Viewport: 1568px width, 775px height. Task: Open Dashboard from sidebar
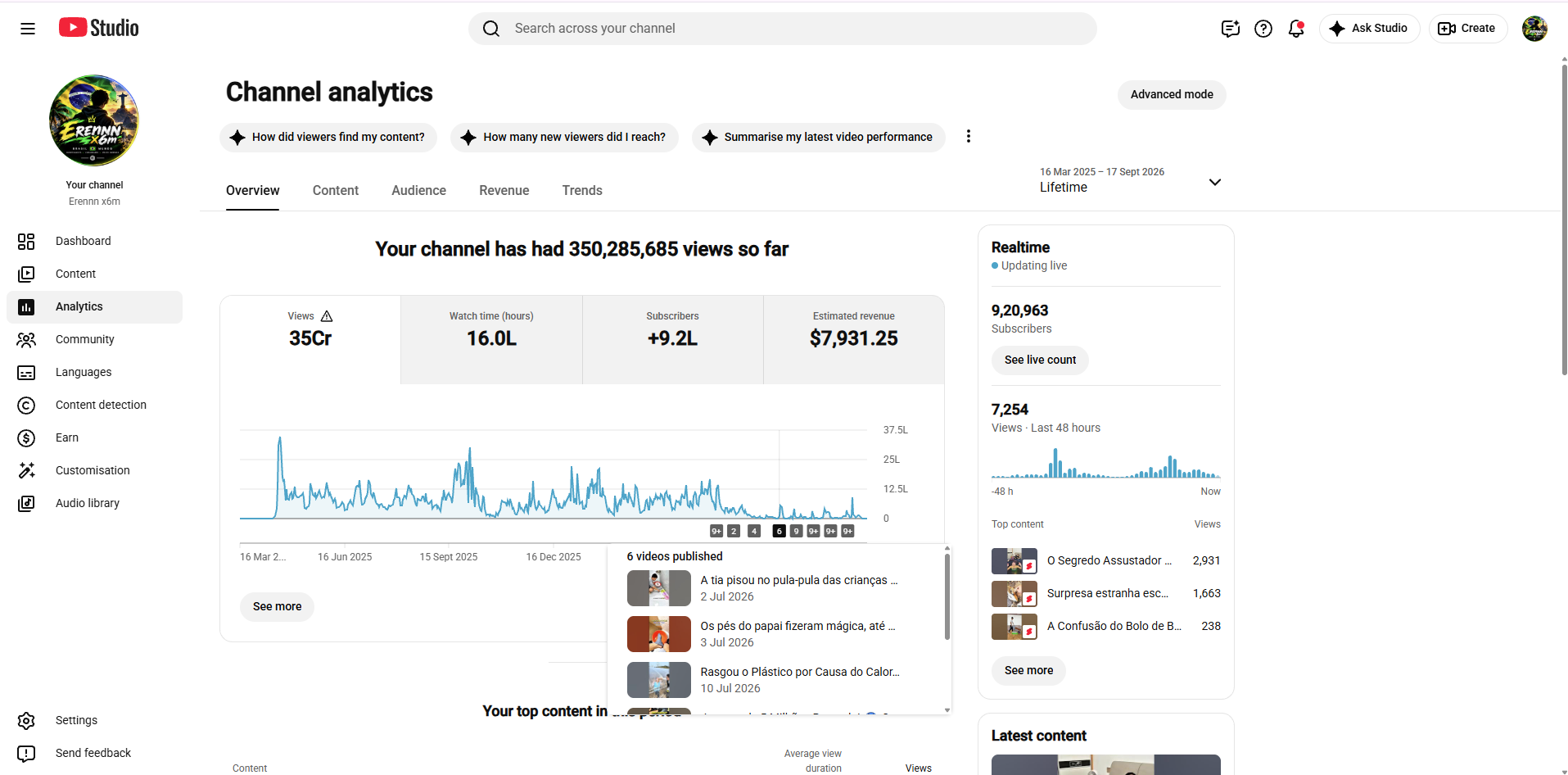94,241
